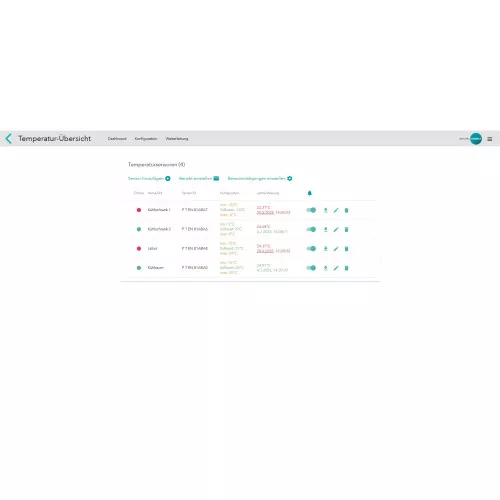The height and width of the screenshot is (500, 500).
Task: Toggle notifications for Kühlschrank 2
Action: (311, 229)
